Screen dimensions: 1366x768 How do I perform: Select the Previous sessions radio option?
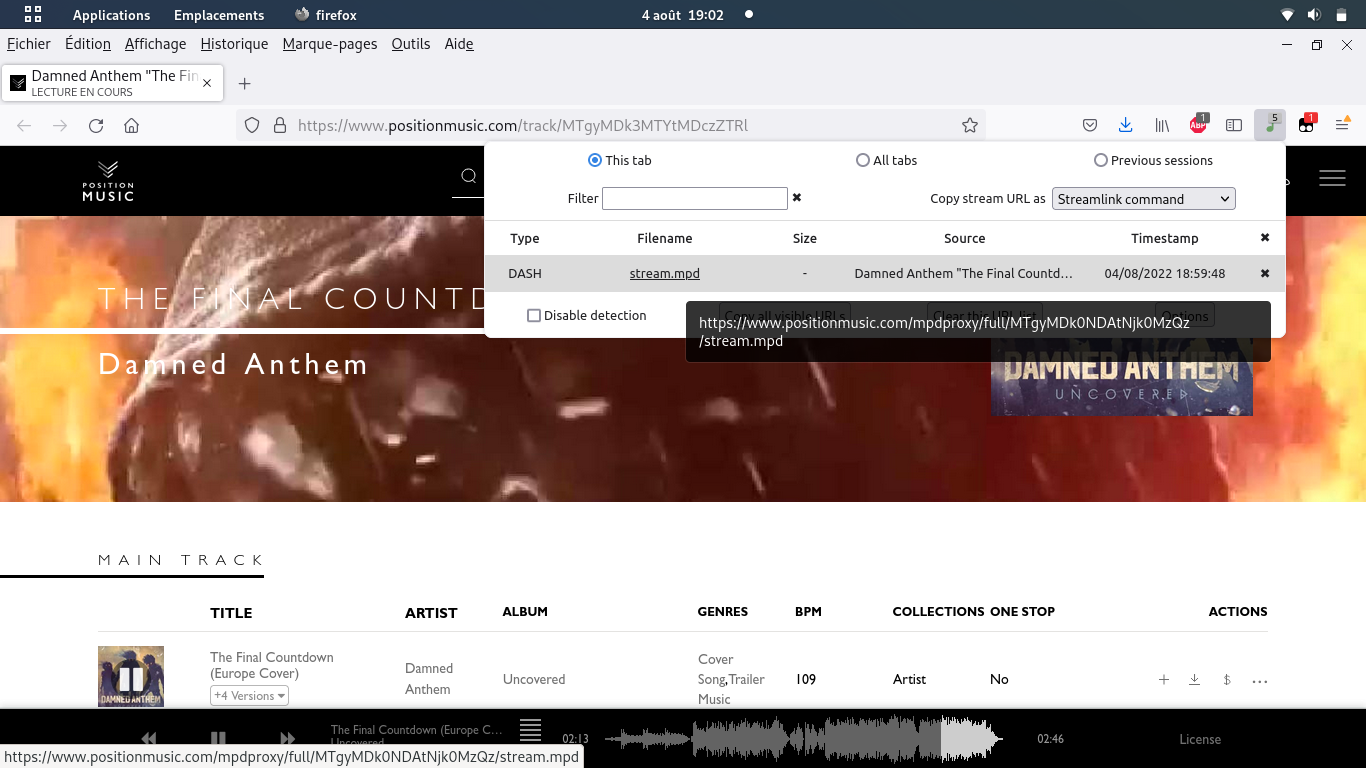tap(1101, 160)
